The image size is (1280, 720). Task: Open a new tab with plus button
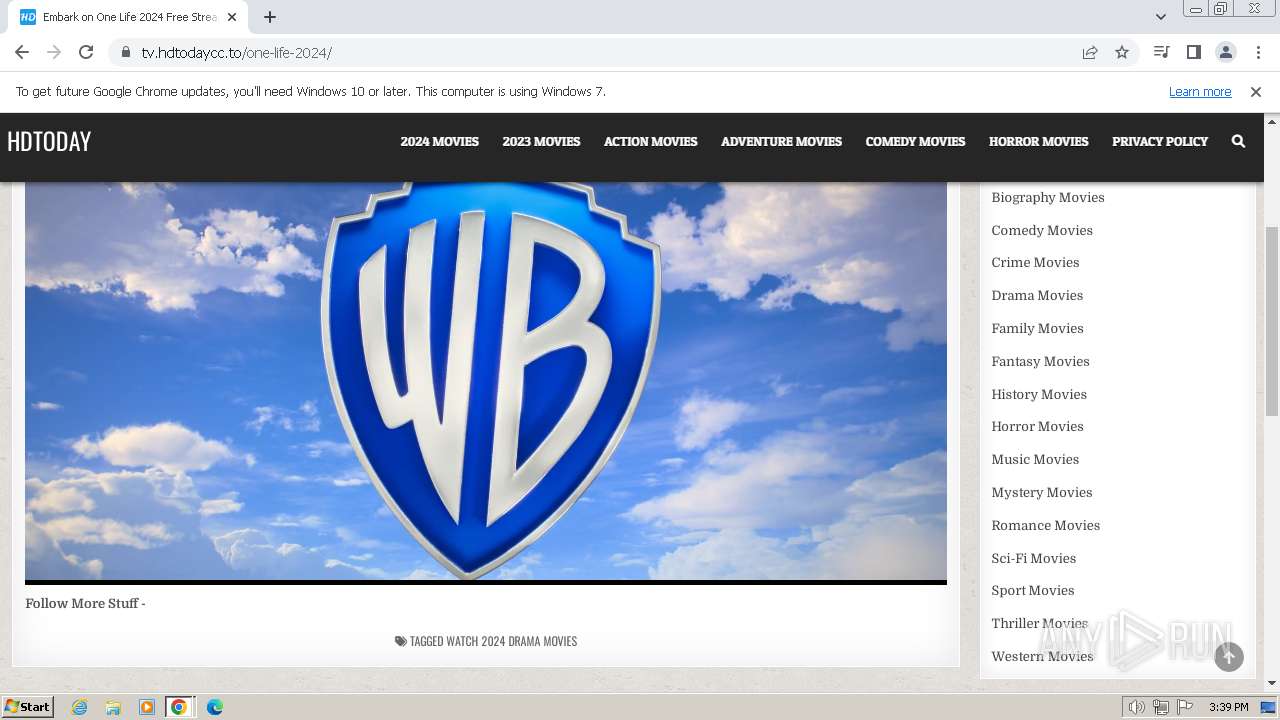click(270, 17)
